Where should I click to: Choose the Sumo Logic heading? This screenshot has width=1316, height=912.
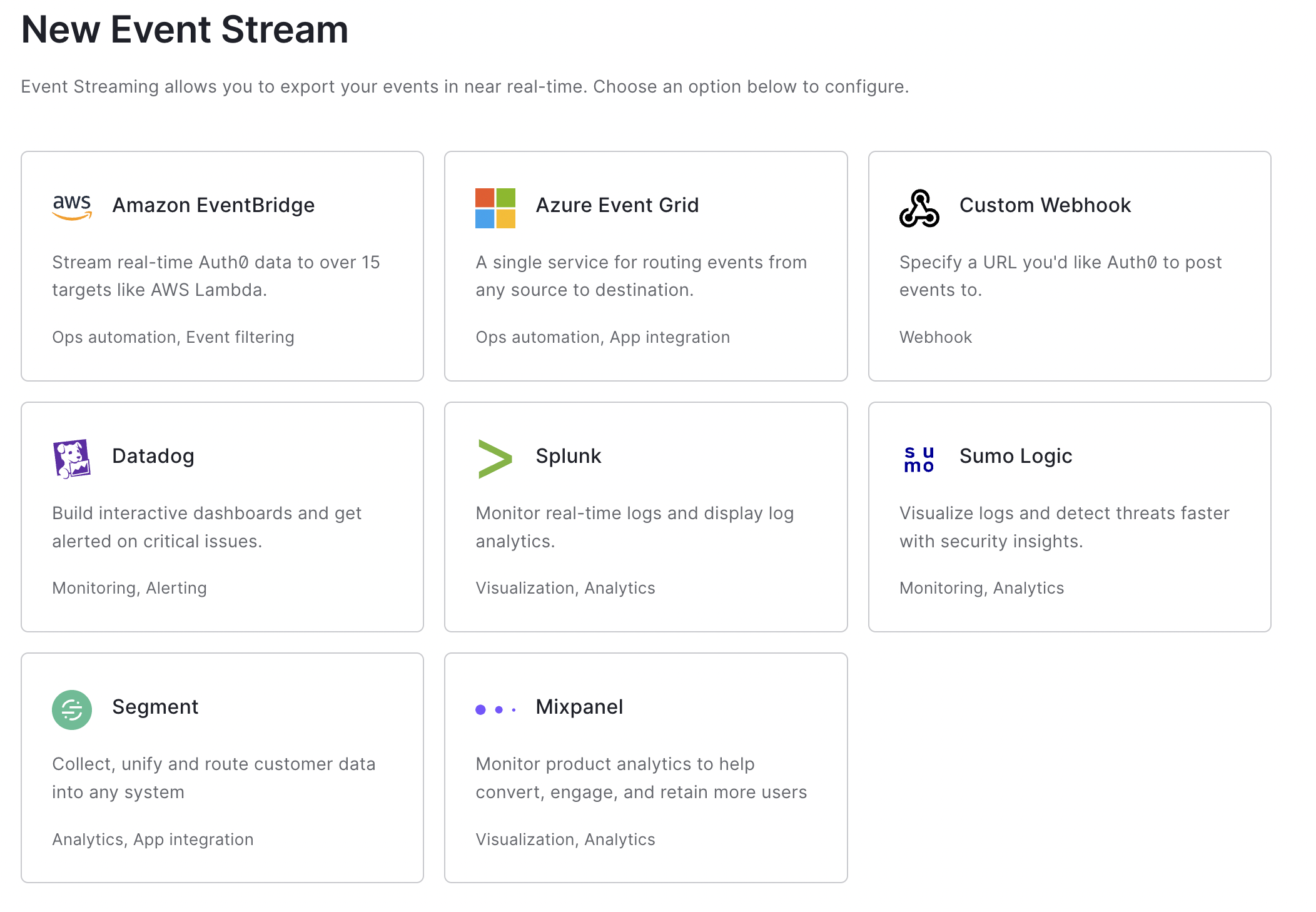(1015, 456)
